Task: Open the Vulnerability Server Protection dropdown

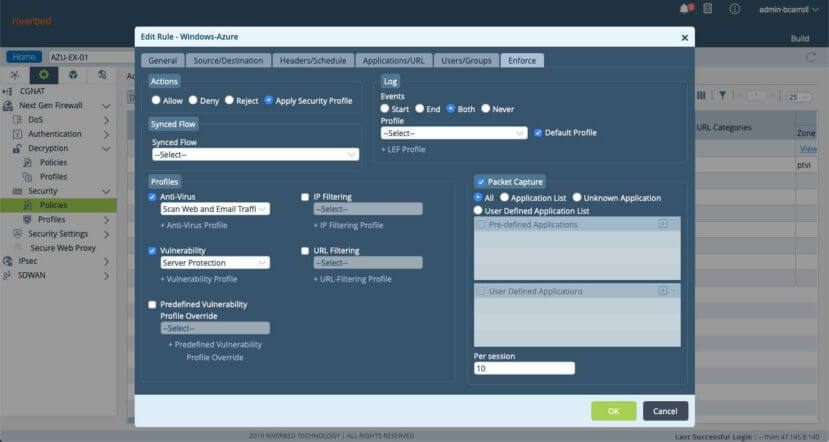Action: 215,263
